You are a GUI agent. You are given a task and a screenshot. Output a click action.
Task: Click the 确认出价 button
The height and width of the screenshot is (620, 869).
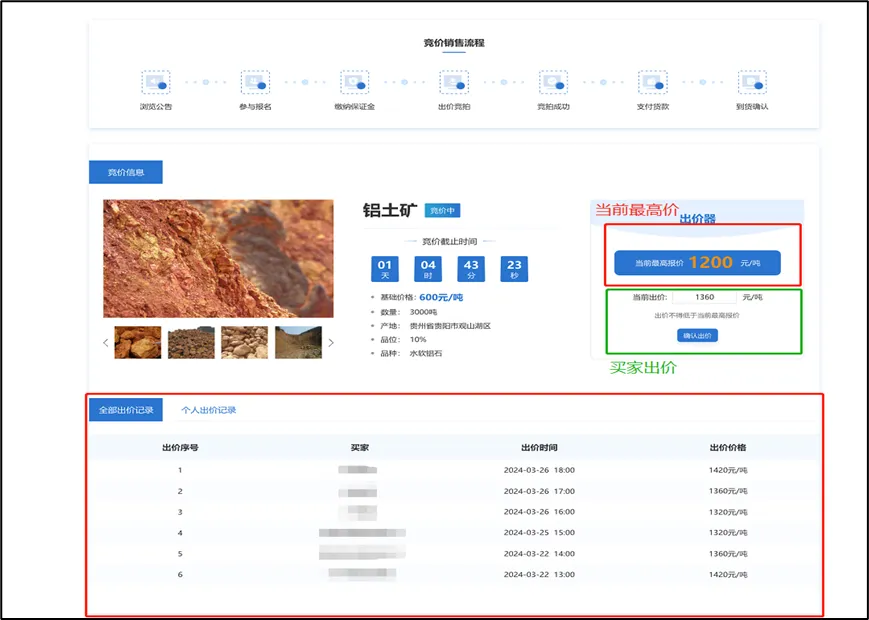click(697, 336)
